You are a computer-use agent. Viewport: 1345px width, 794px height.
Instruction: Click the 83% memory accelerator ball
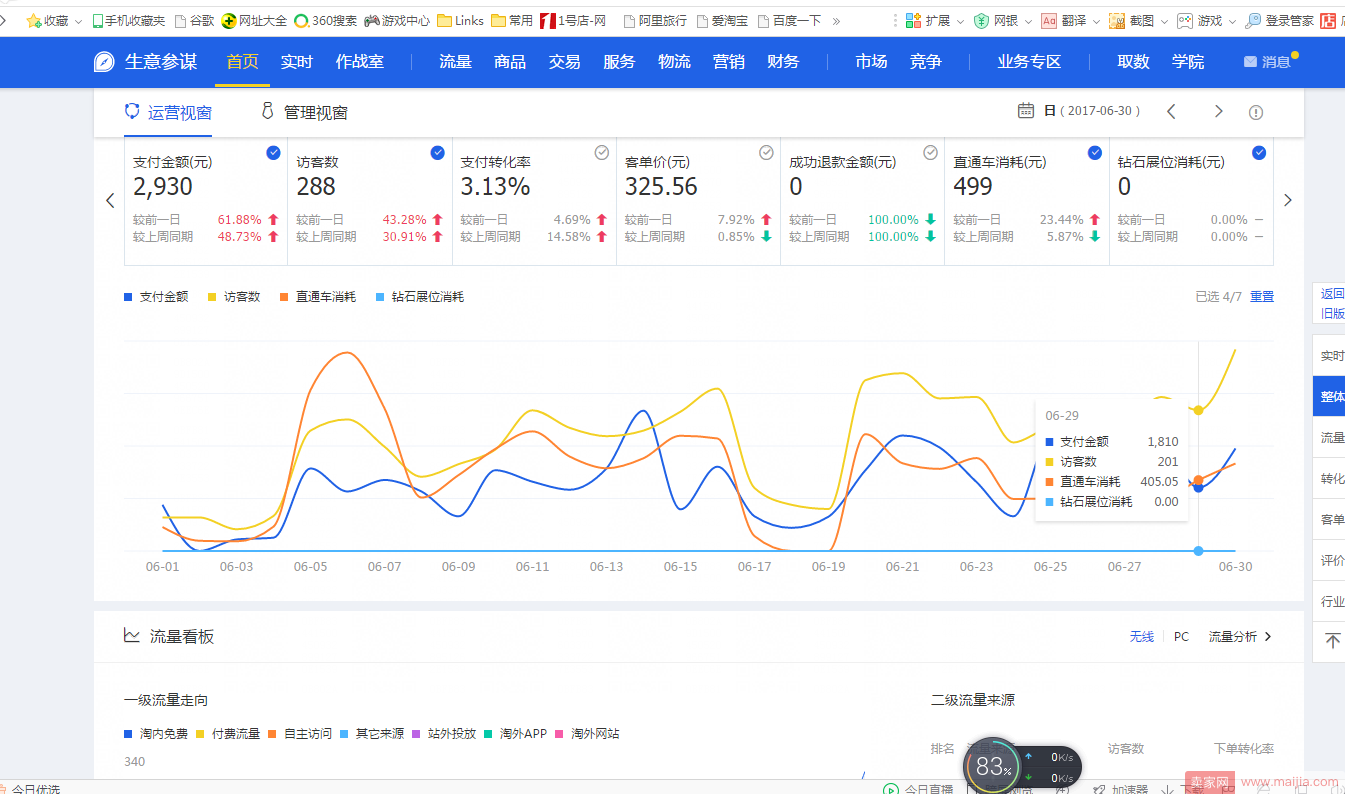992,766
